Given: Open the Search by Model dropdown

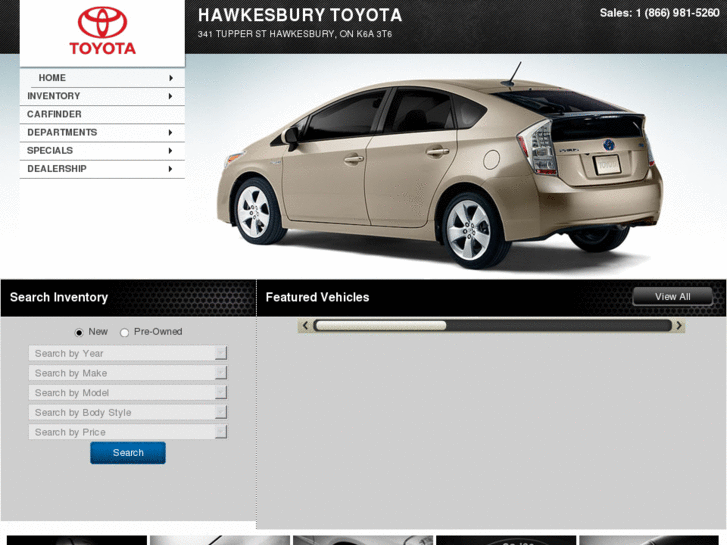Looking at the screenshot, I should [128, 393].
